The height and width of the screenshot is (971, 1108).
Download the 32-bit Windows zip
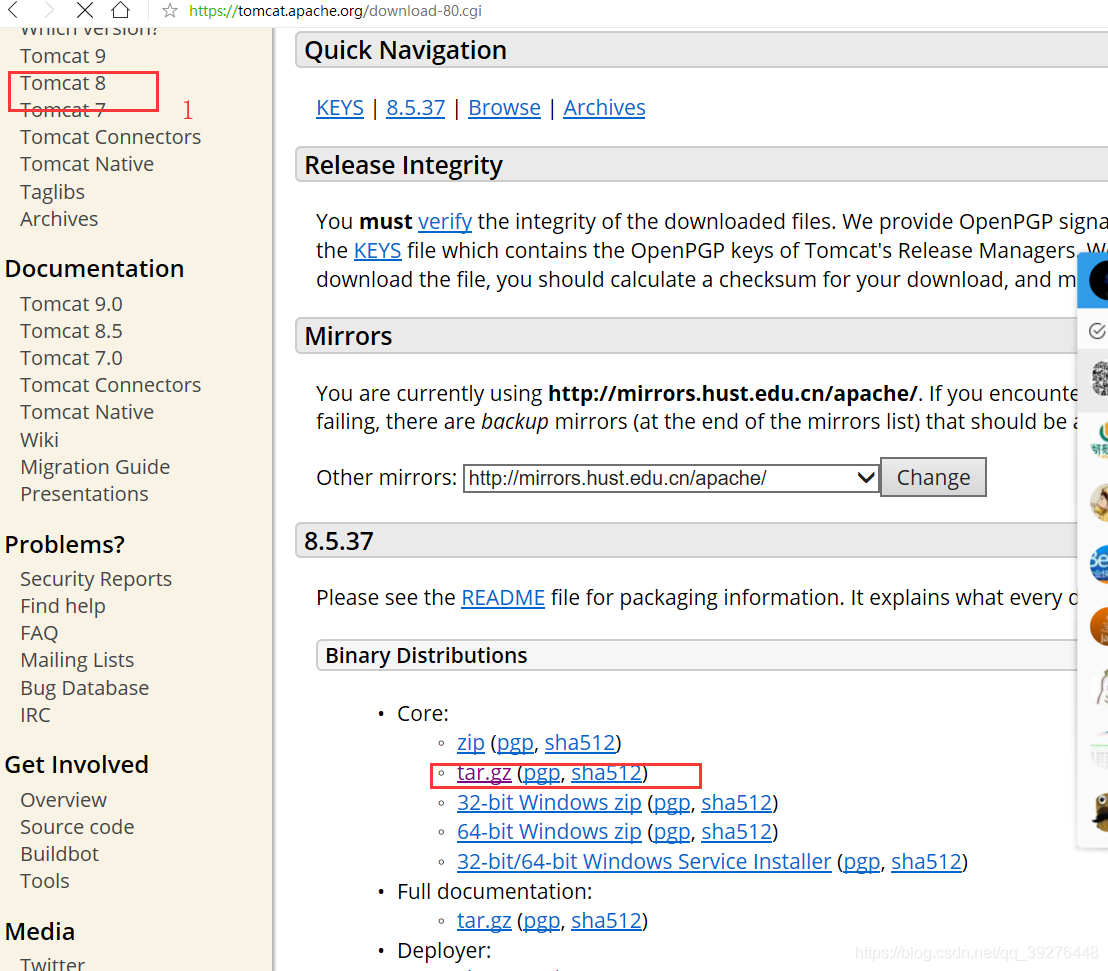549,803
